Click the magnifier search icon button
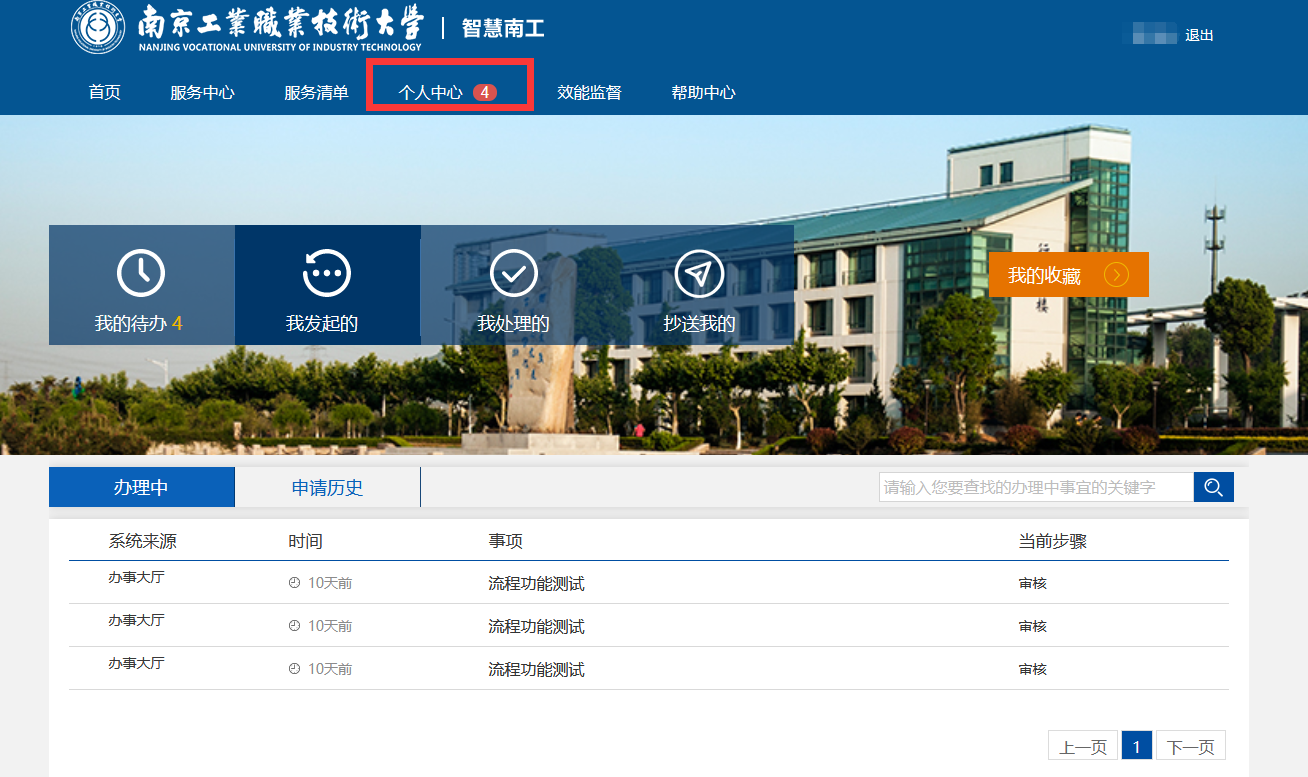This screenshot has height=777, width=1308. (x=1214, y=487)
